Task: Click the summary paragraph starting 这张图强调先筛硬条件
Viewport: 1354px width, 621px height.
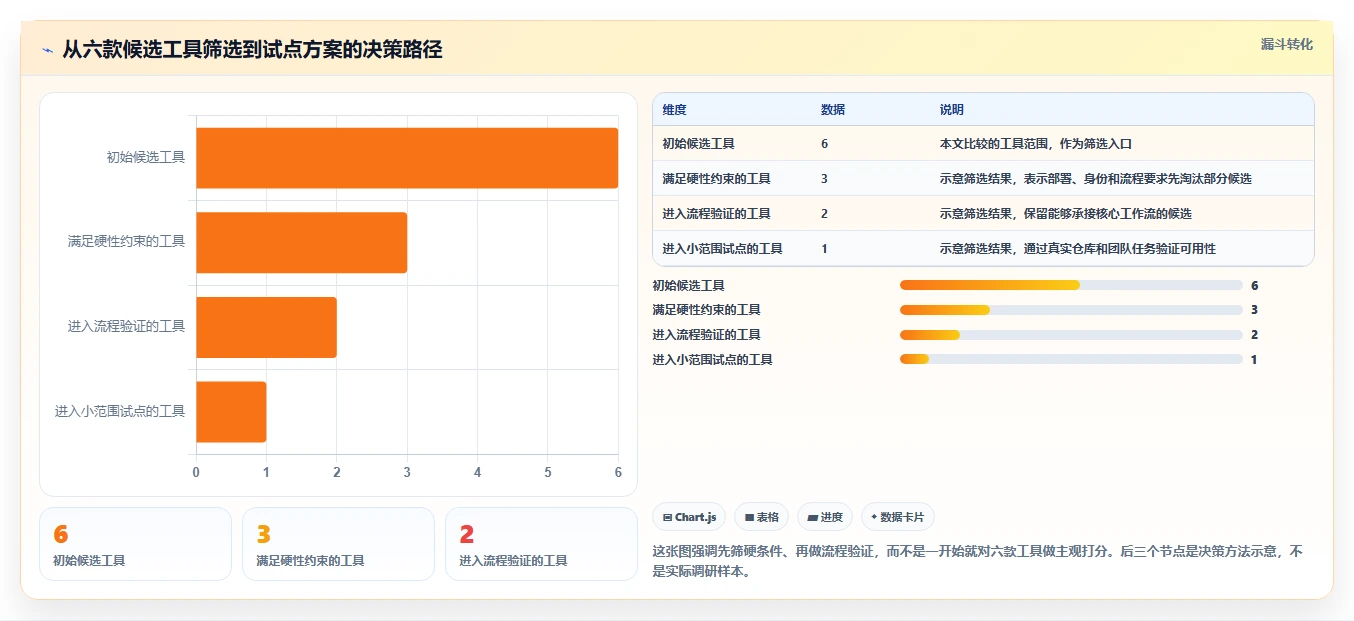Action: [977, 561]
